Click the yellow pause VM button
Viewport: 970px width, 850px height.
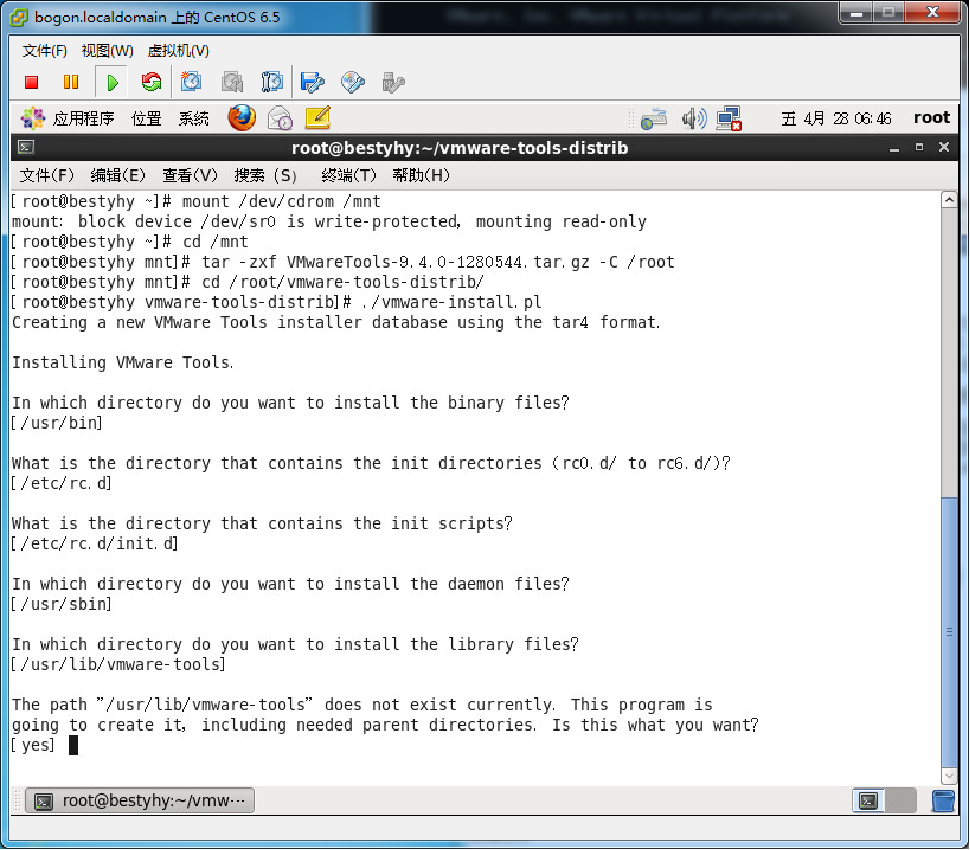tap(71, 82)
